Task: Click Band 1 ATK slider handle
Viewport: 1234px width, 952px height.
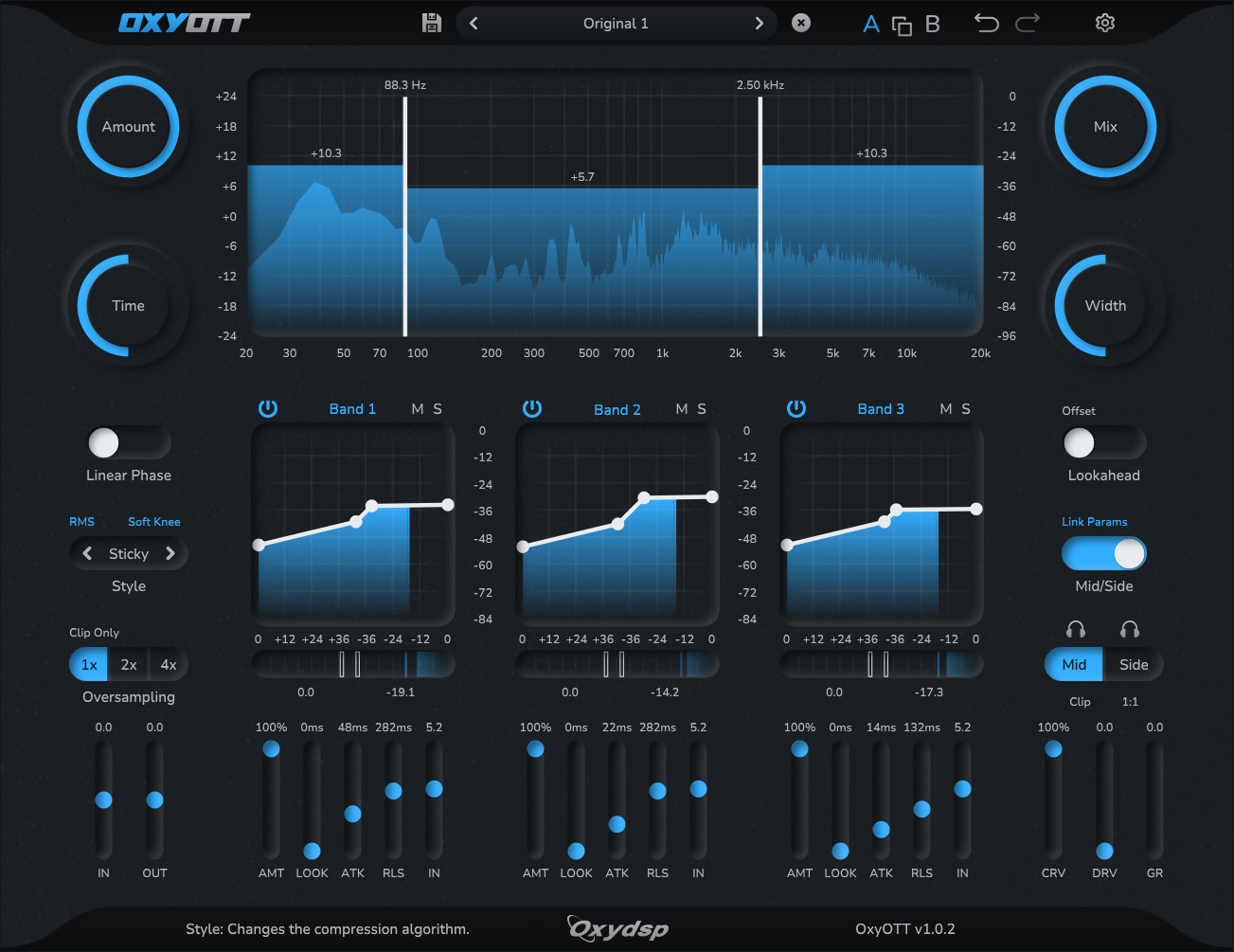Action: coord(352,814)
